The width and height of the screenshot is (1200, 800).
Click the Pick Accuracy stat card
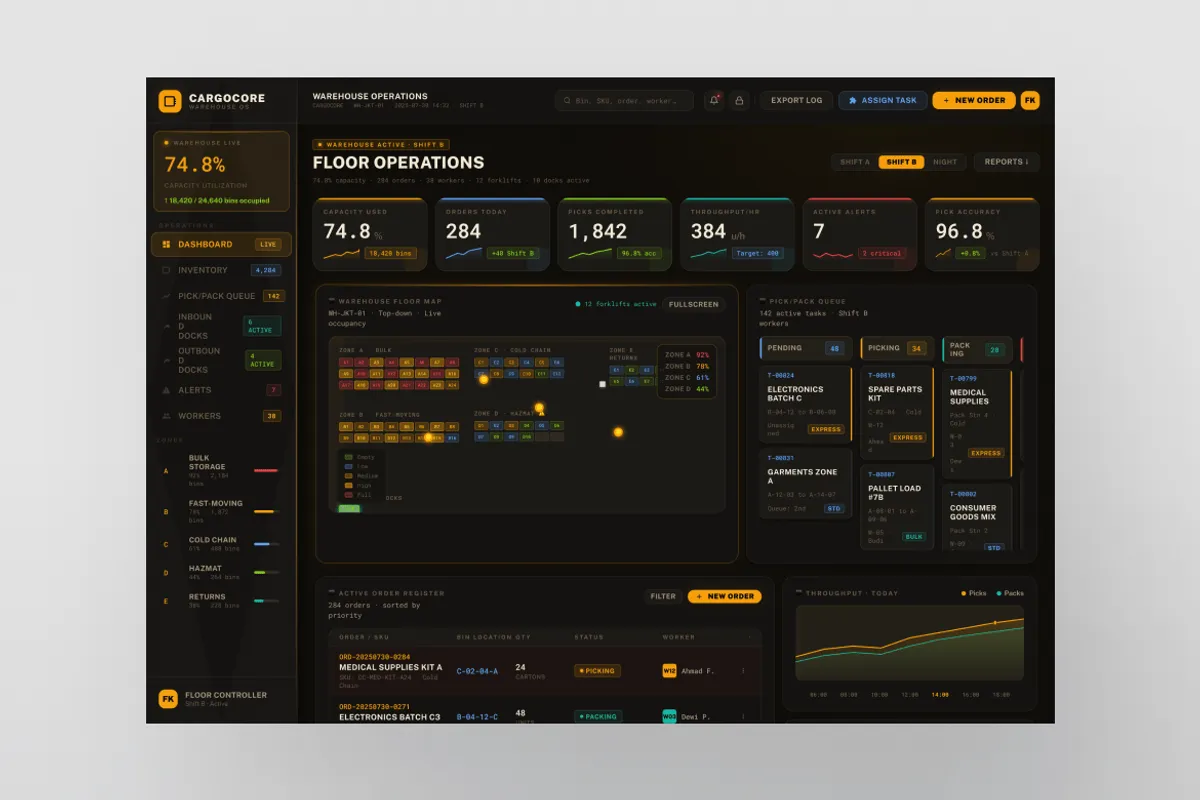click(x=982, y=234)
